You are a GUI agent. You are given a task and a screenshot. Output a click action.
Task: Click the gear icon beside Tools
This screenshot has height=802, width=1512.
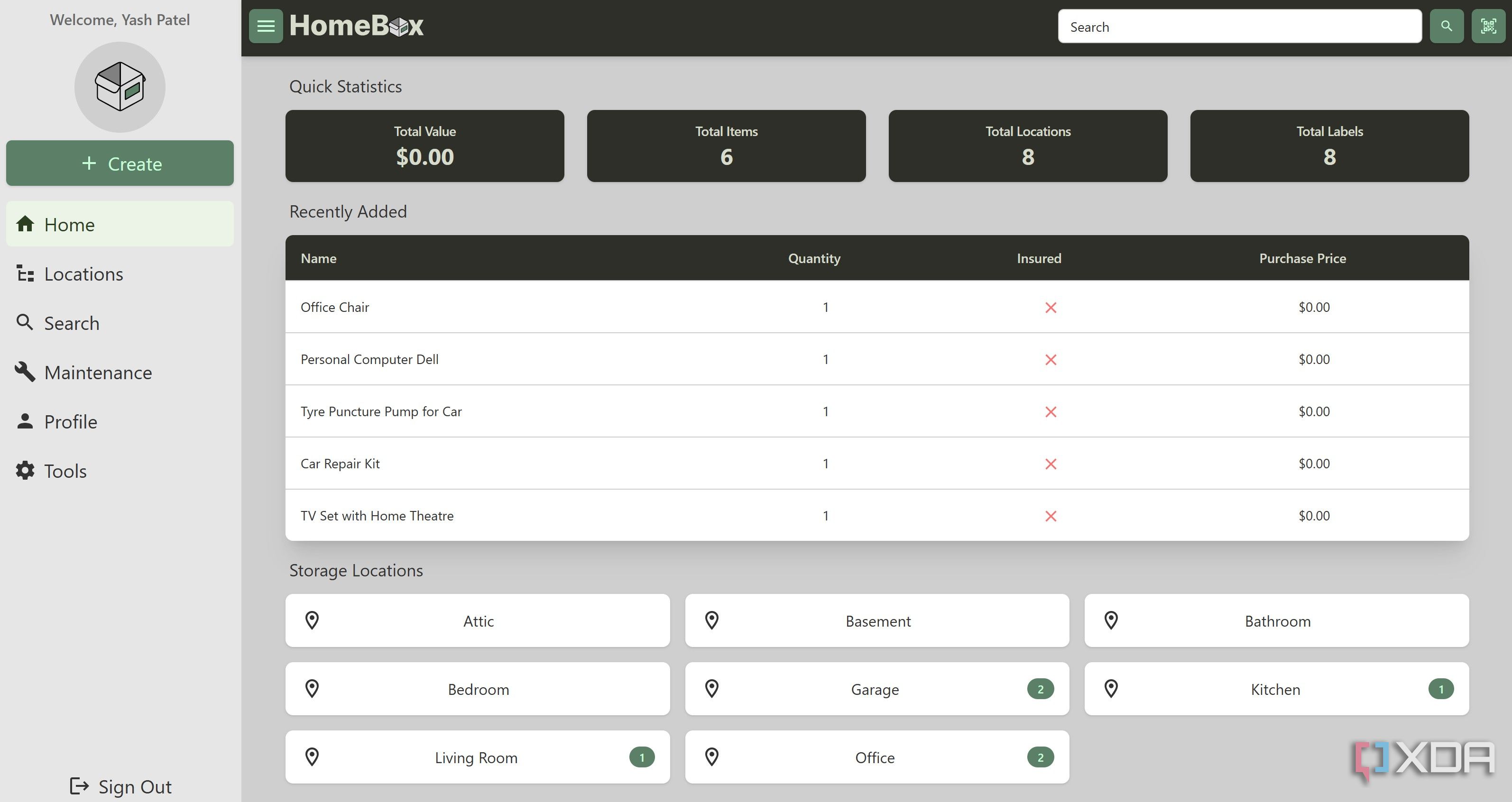click(25, 471)
